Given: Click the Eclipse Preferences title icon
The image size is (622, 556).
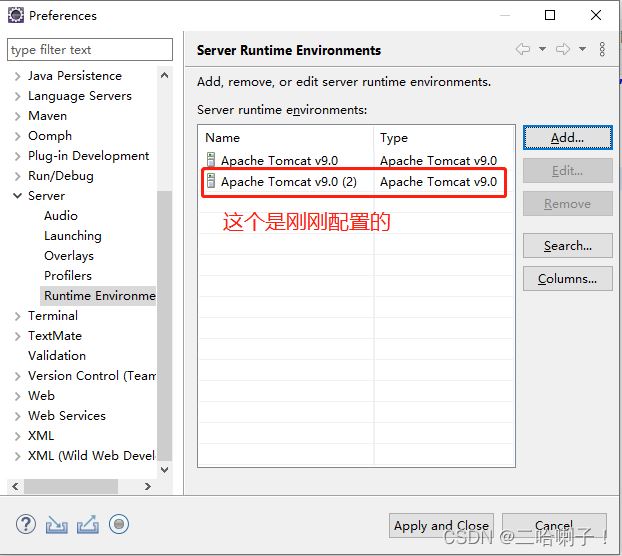Looking at the screenshot, I should pyautogui.click(x=16, y=15).
